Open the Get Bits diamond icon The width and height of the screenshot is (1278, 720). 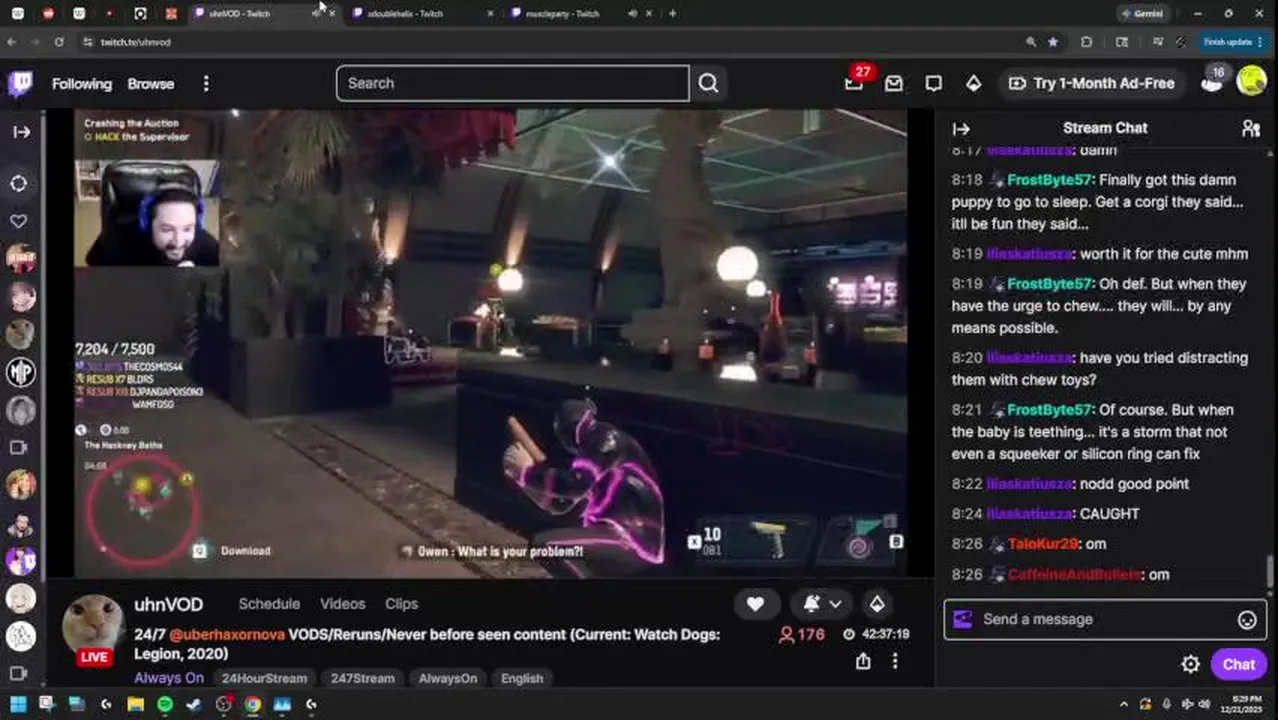(x=973, y=83)
